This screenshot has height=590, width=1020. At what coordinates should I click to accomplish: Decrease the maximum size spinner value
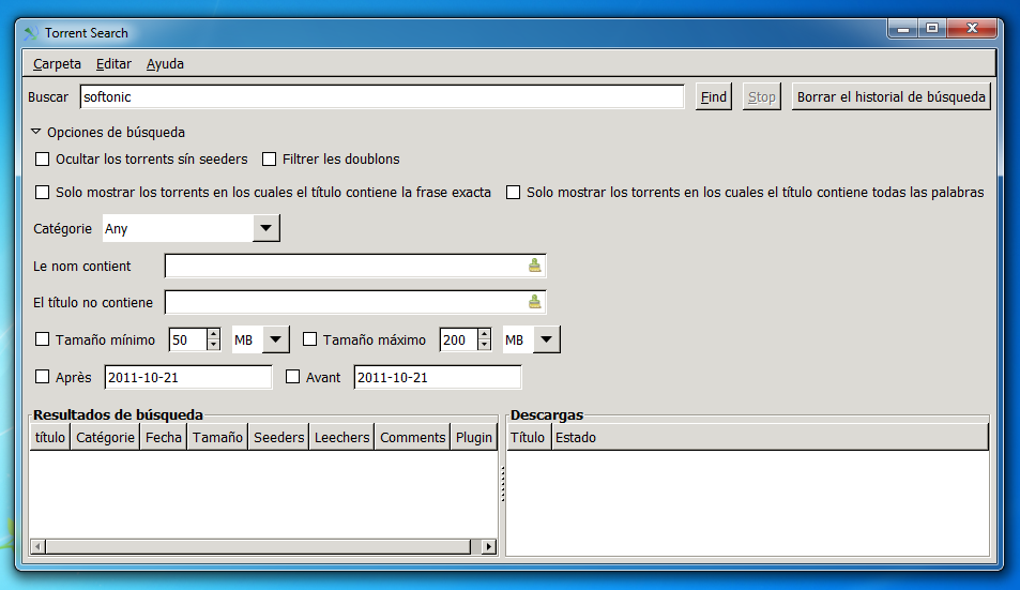click(484, 345)
